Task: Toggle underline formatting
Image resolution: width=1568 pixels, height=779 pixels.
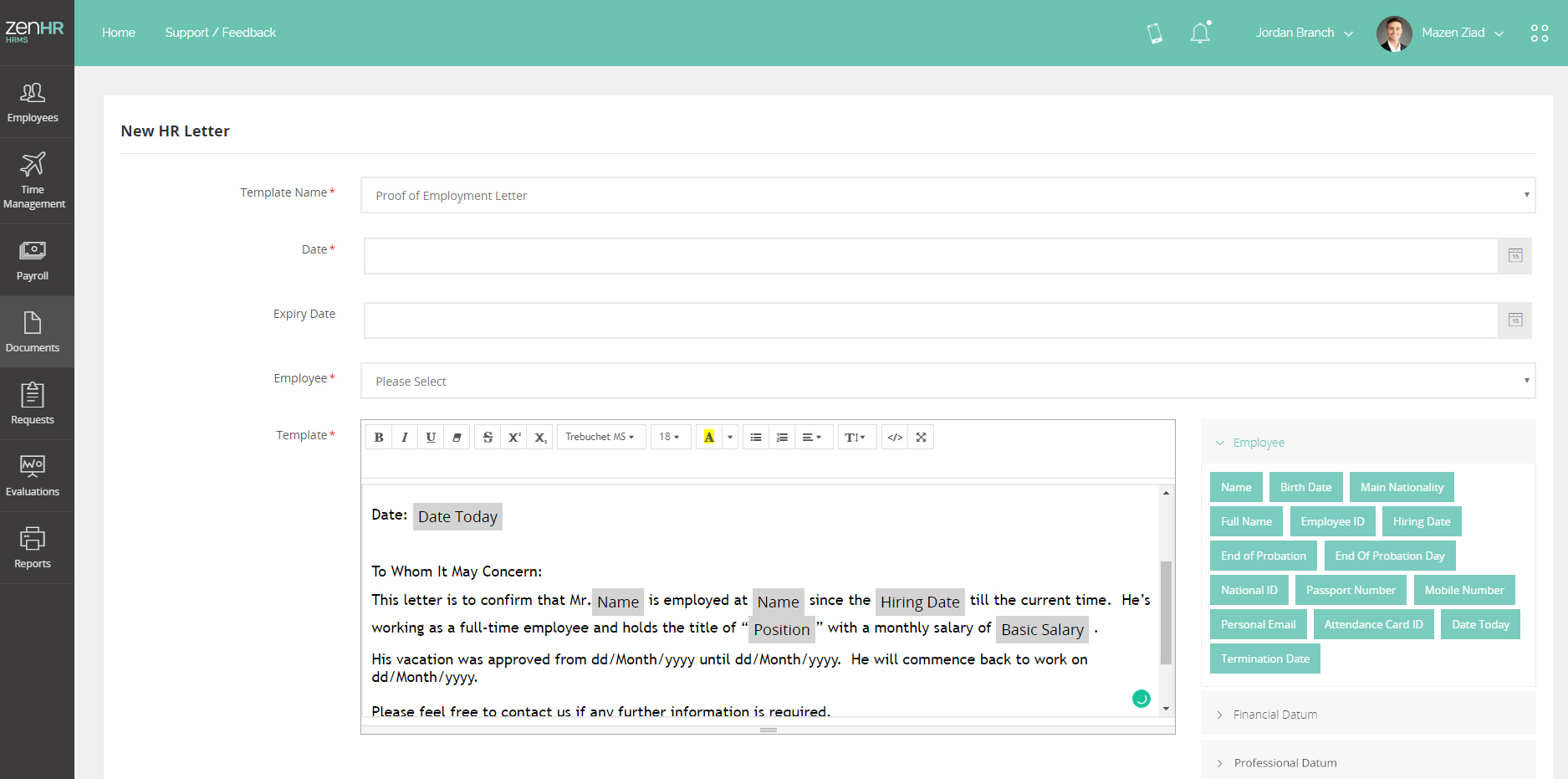Action: 431,437
